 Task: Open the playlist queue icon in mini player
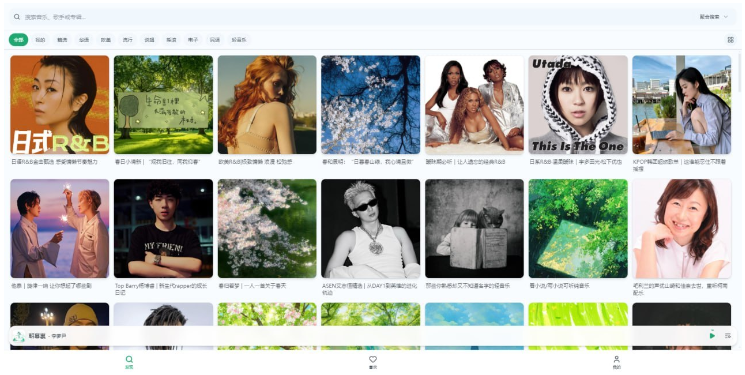click(727, 336)
